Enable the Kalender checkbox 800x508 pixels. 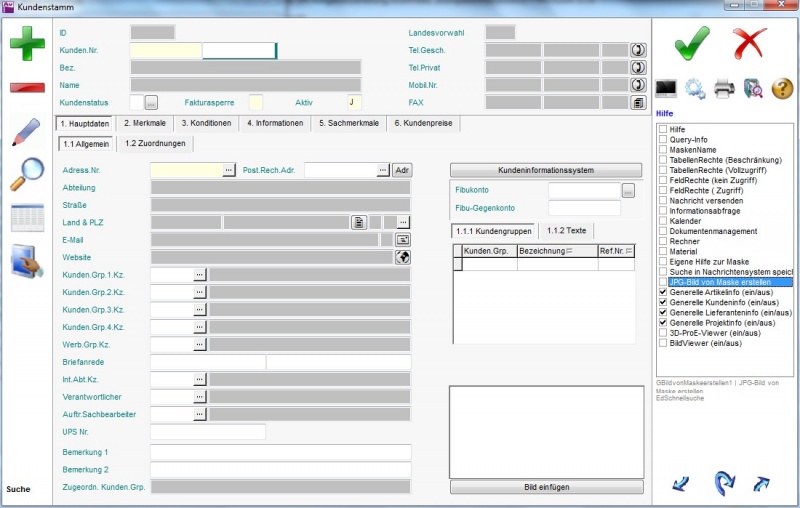[x=663, y=220]
